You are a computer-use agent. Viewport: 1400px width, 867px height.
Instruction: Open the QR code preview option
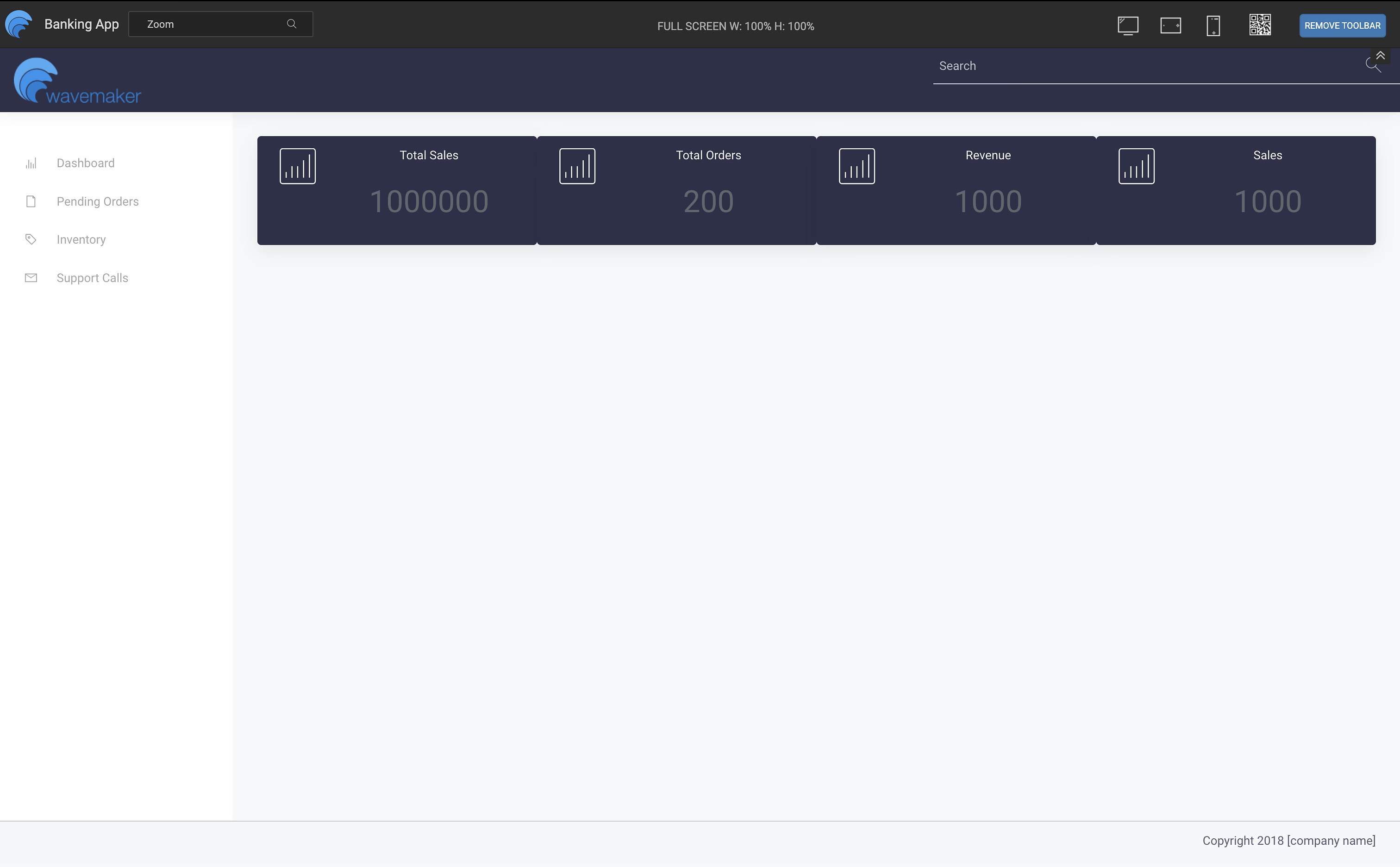click(1260, 25)
